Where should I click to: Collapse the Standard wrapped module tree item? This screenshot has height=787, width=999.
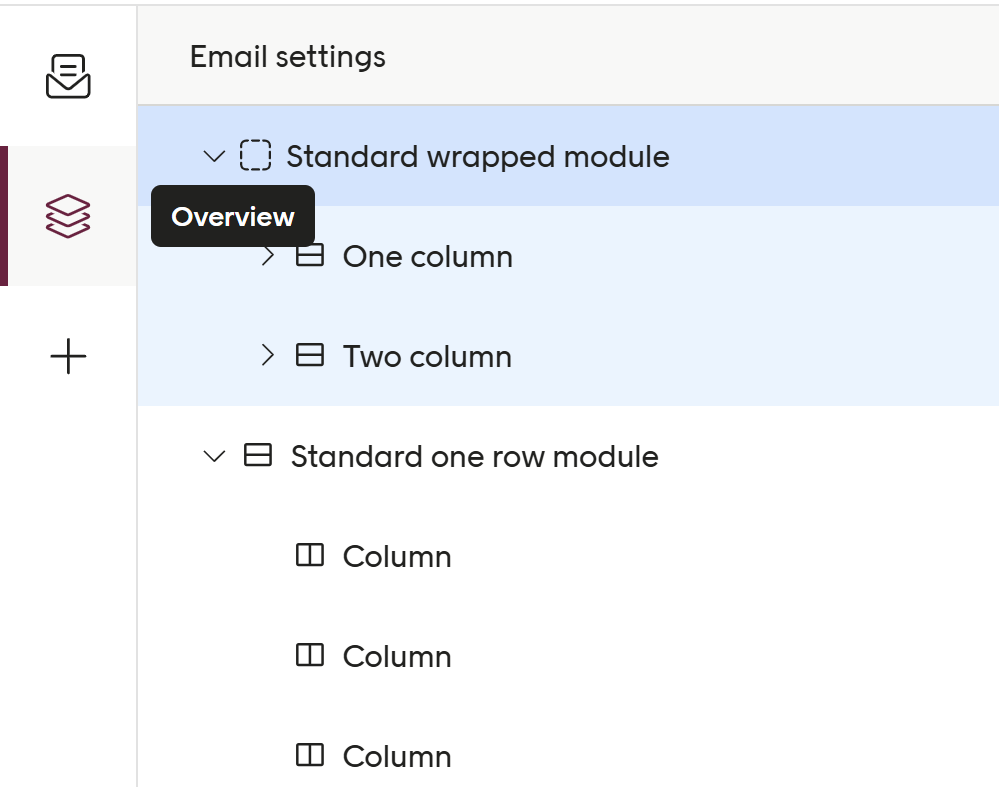212,156
